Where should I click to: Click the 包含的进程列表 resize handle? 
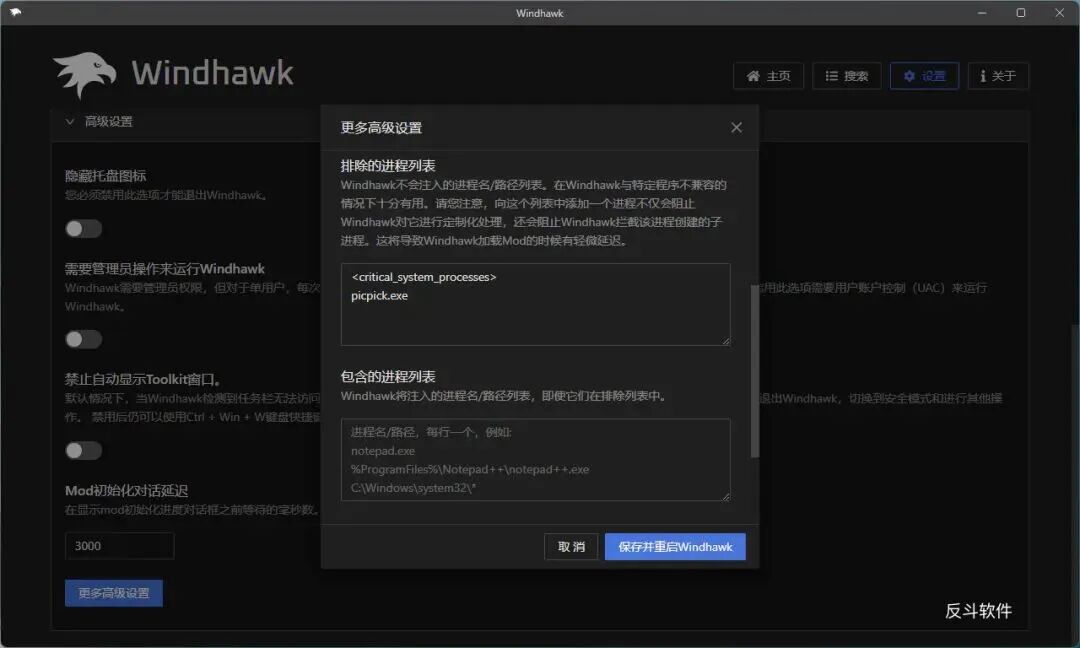[725, 497]
